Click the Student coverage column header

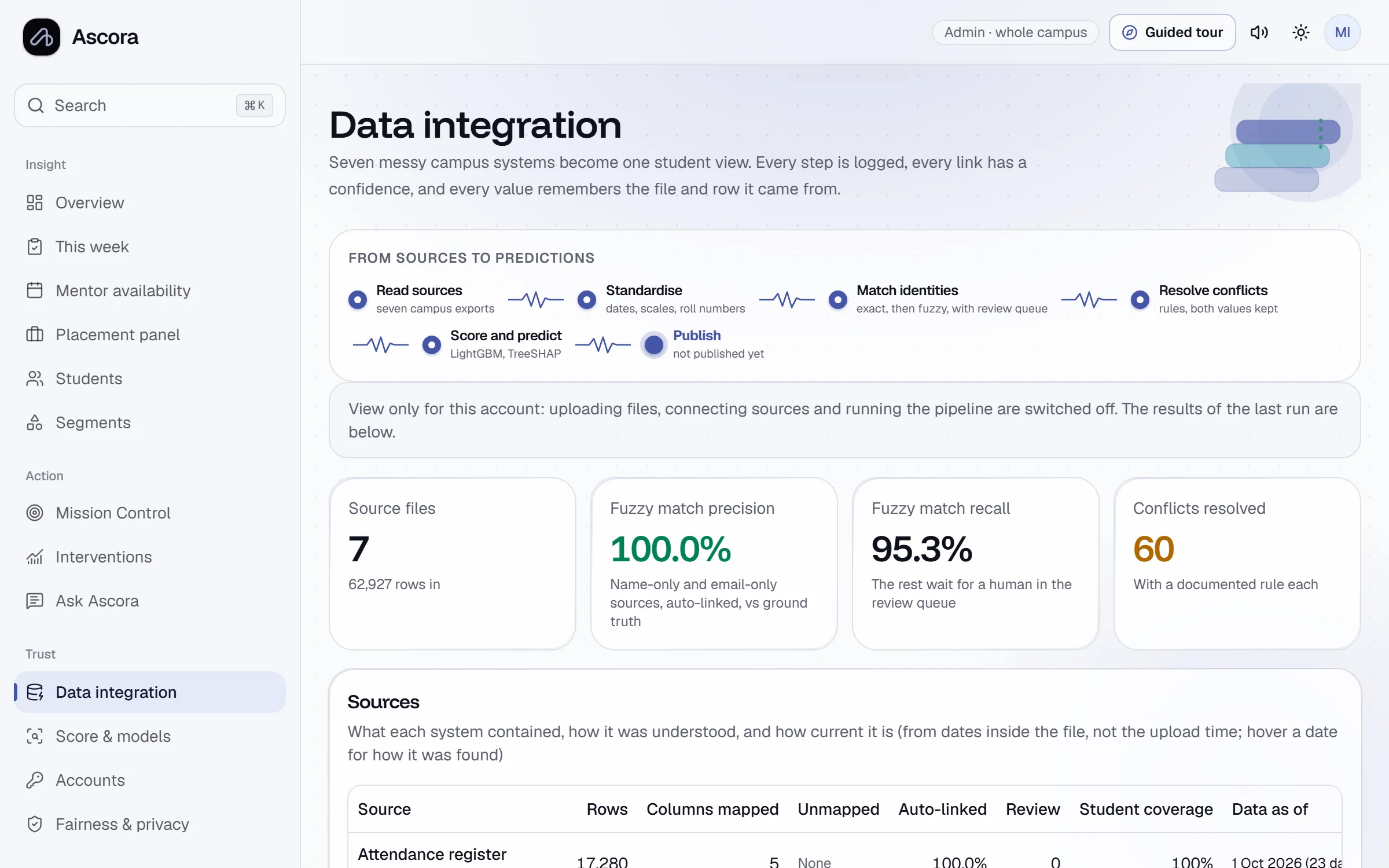pos(1146,809)
